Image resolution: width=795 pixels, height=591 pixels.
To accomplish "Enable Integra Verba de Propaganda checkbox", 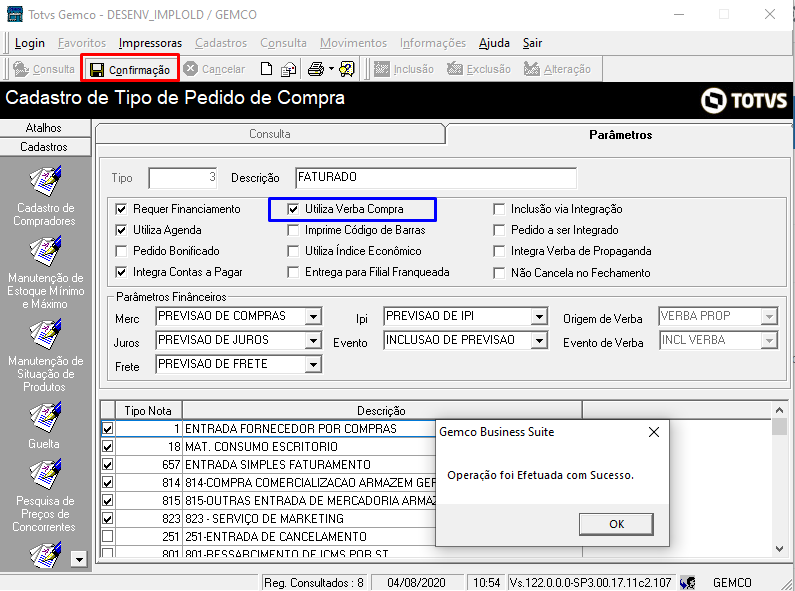I will 499,251.
